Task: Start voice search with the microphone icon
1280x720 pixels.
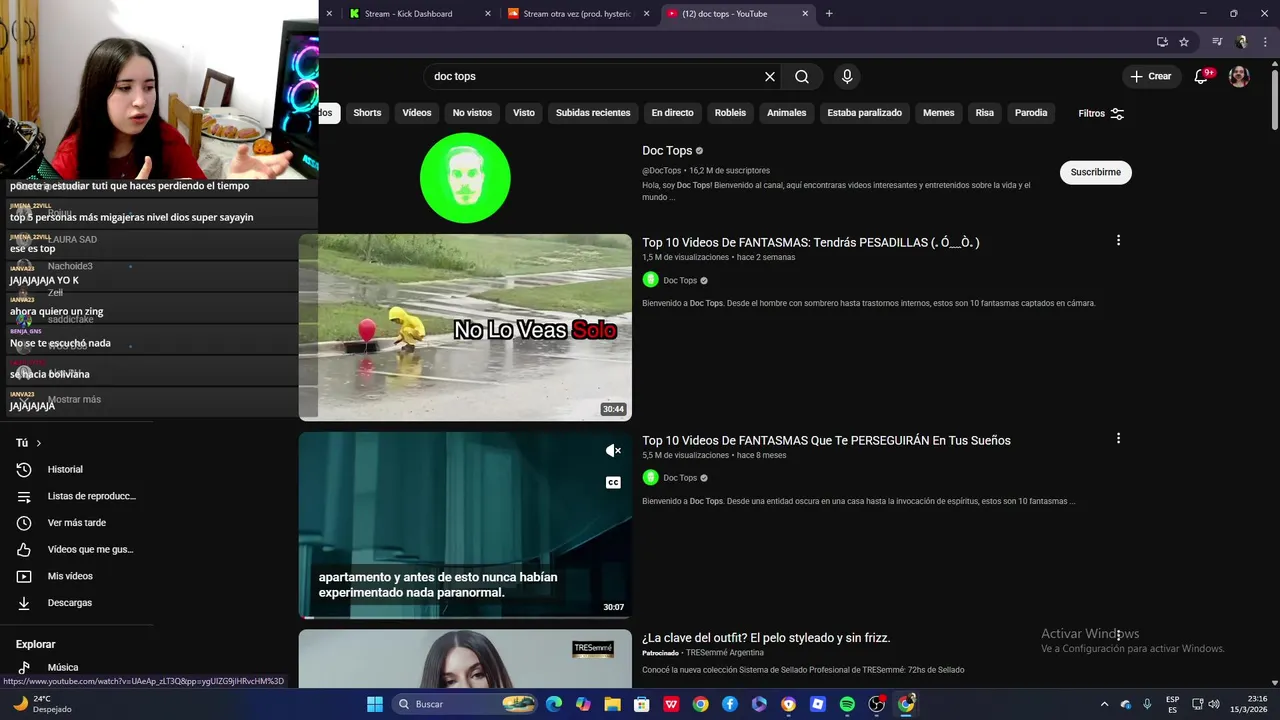Action: click(x=847, y=77)
